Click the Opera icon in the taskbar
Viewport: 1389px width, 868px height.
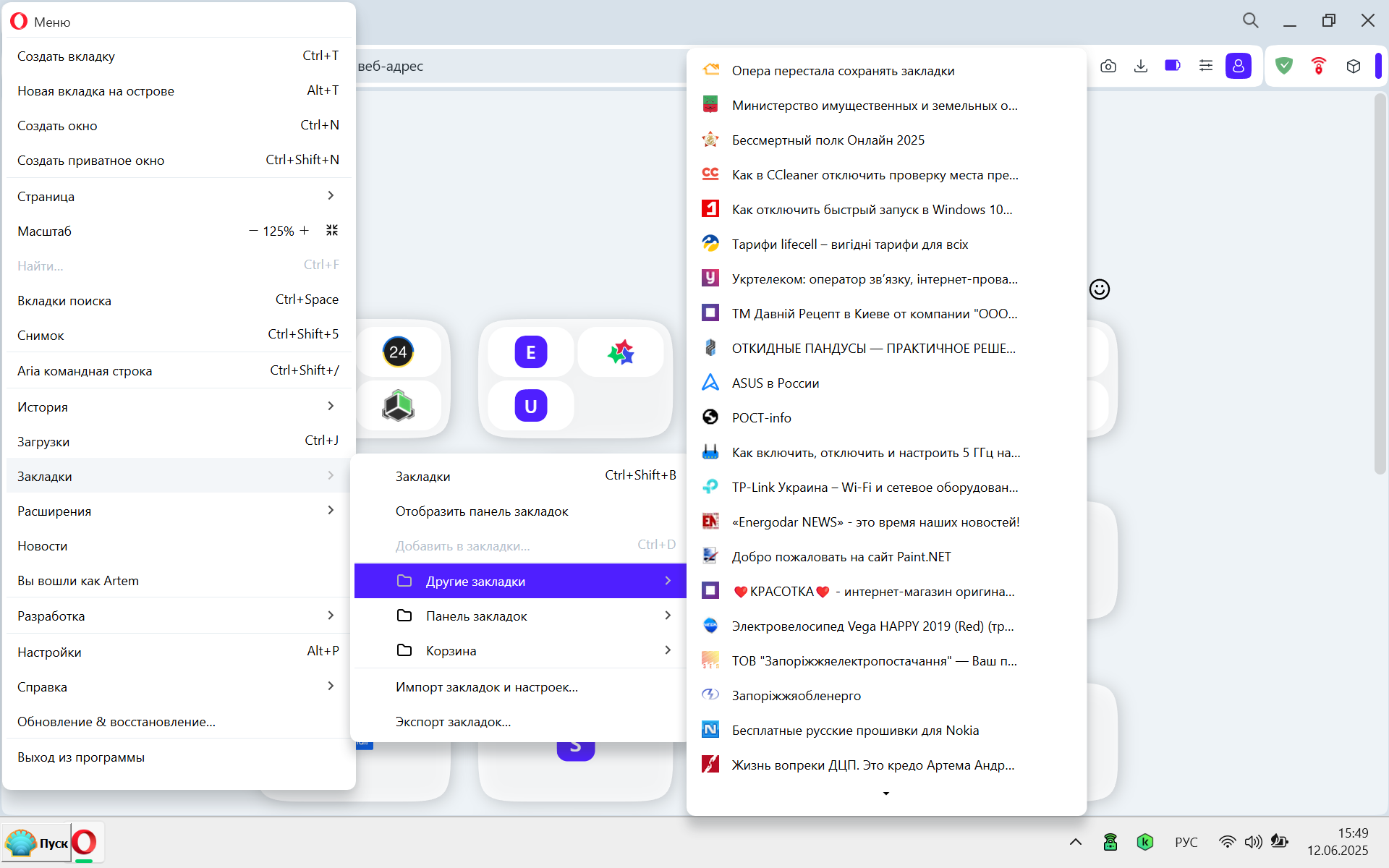85,843
